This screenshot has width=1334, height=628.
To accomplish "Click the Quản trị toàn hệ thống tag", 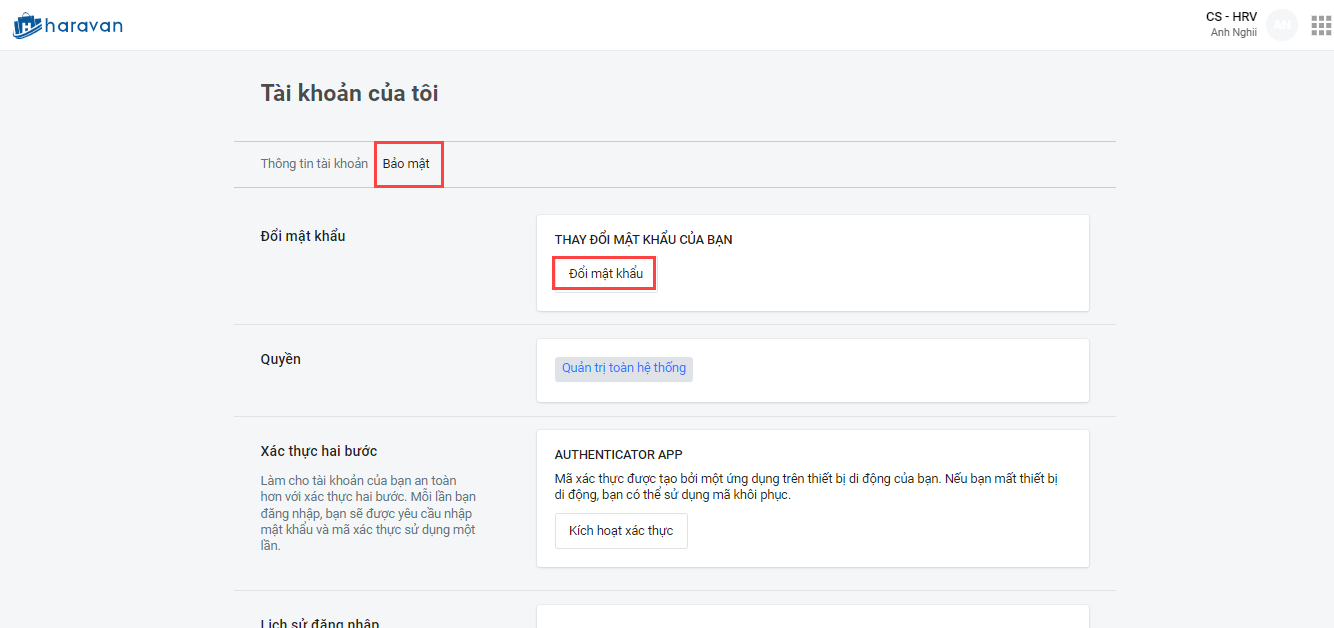I will pos(624,368).
